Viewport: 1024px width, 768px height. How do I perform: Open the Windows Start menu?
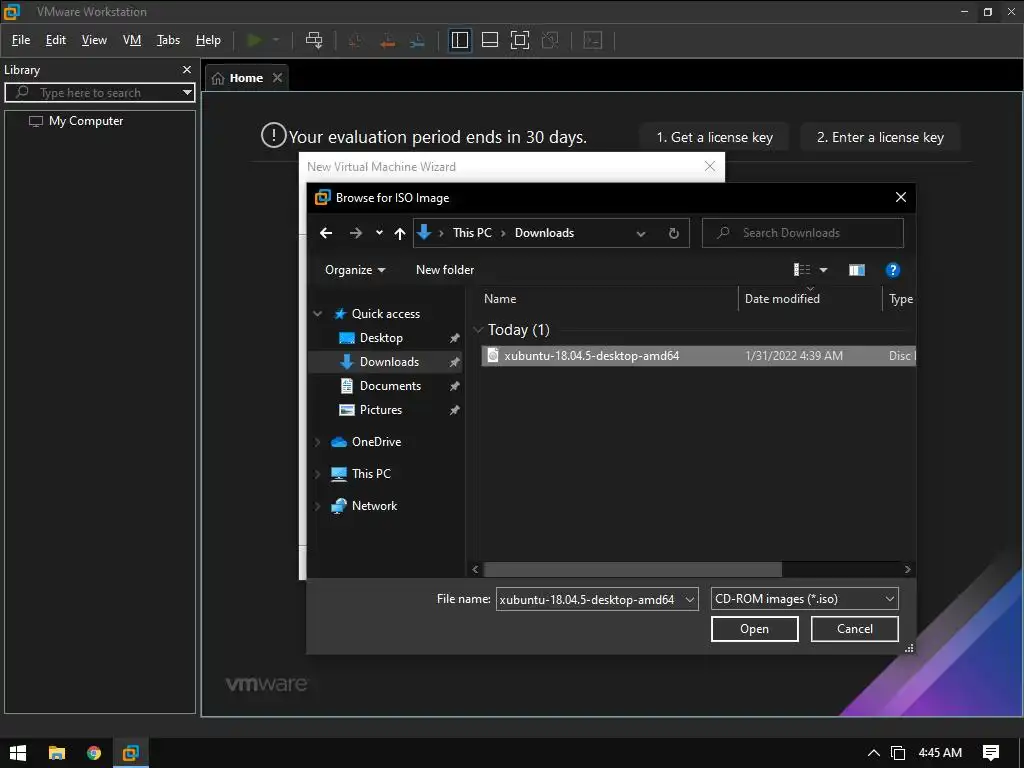pyautogui.click(x=18, y=753)
